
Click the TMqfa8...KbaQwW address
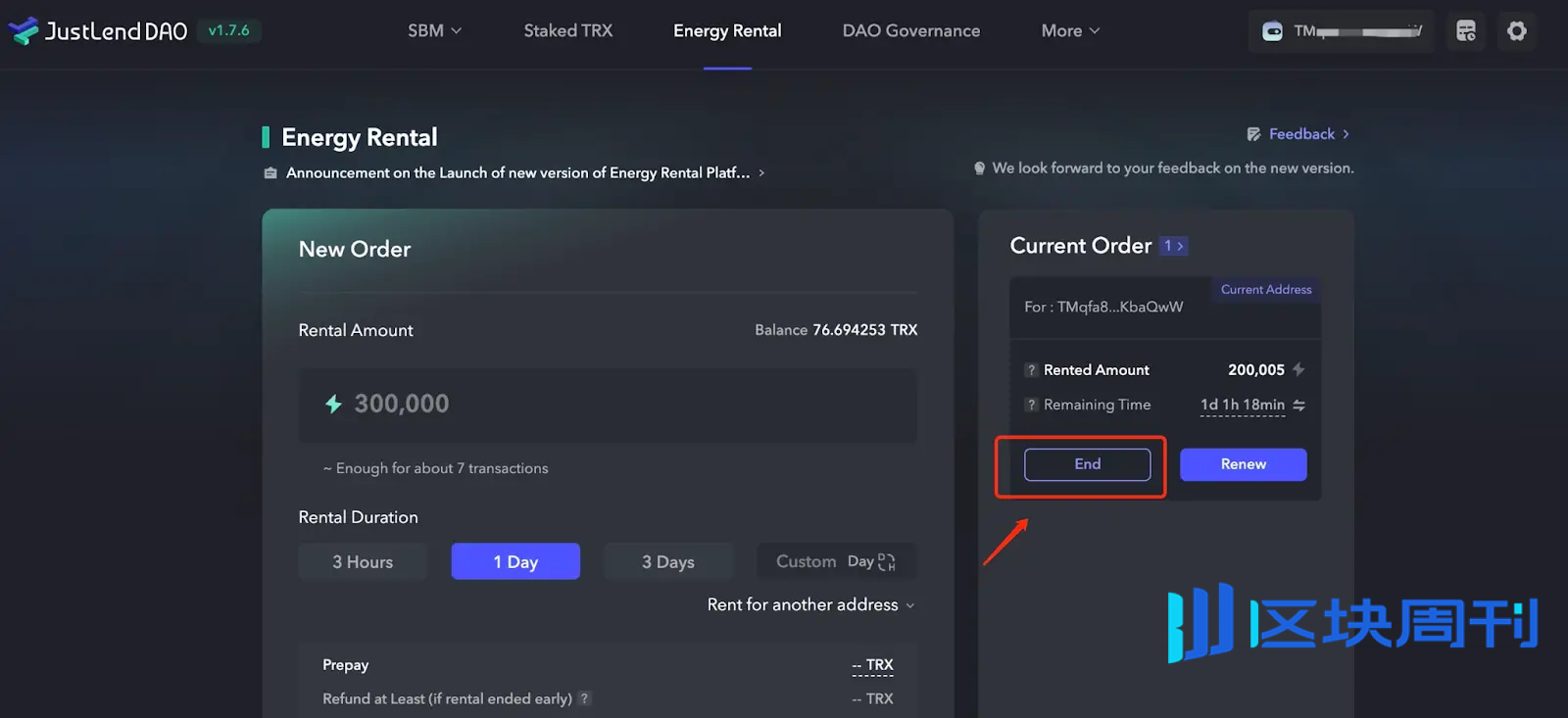pyautogui.click(x=1120, y=307)
